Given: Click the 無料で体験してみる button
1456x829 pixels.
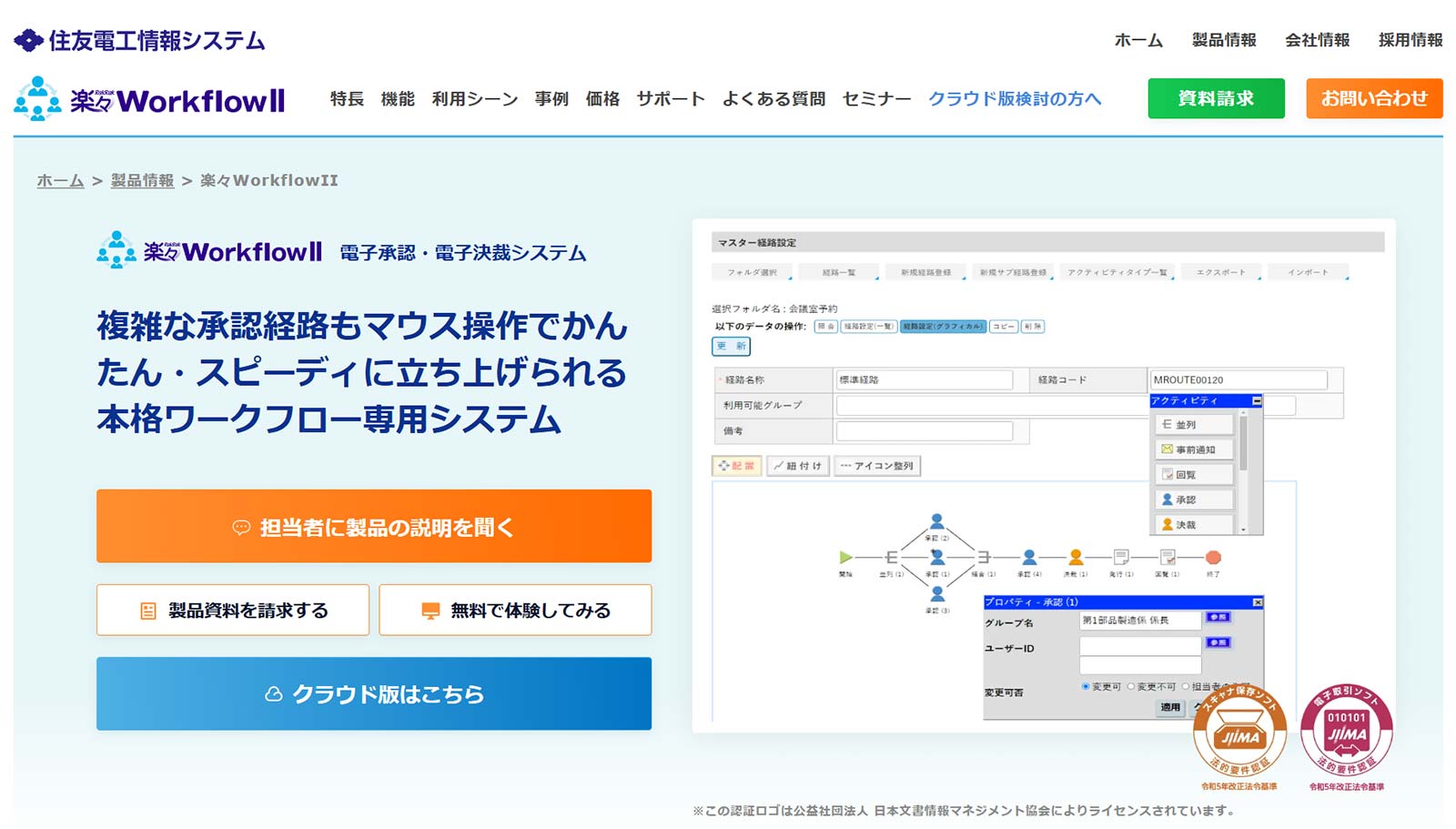Looking at the screenshot, I should point(515,610).
